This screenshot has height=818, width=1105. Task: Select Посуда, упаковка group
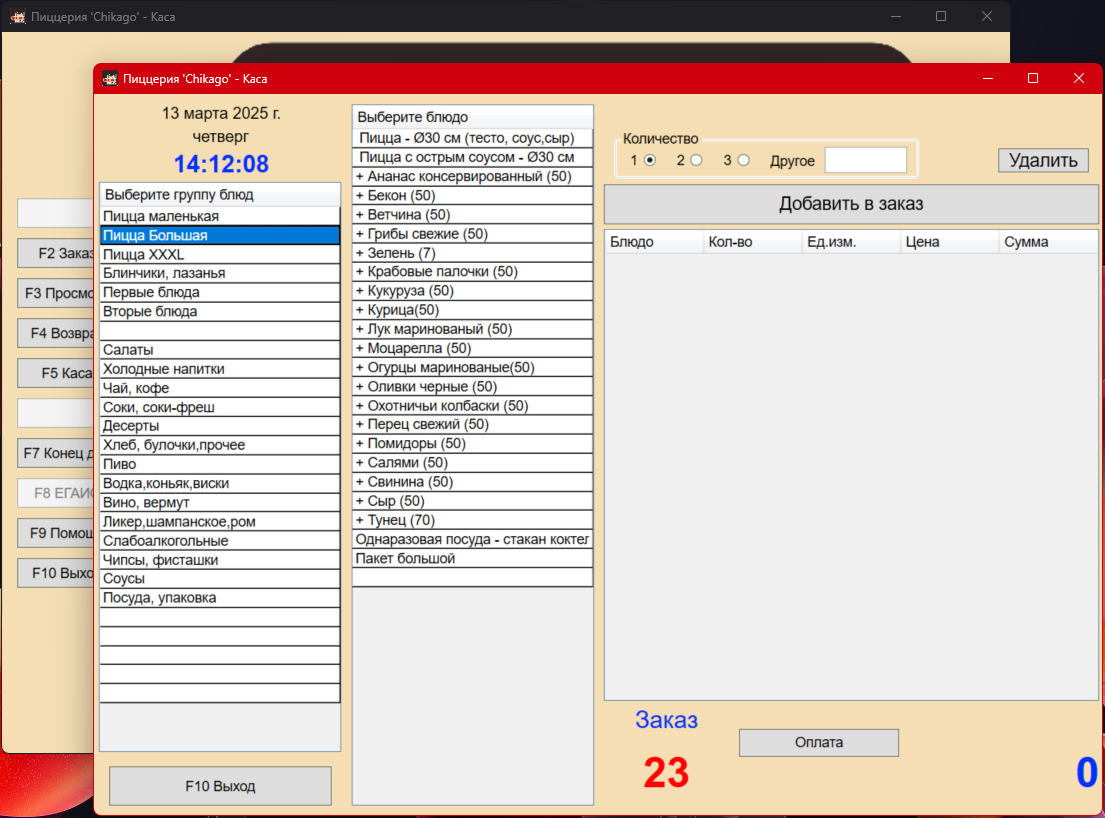(x=220, y=597)
